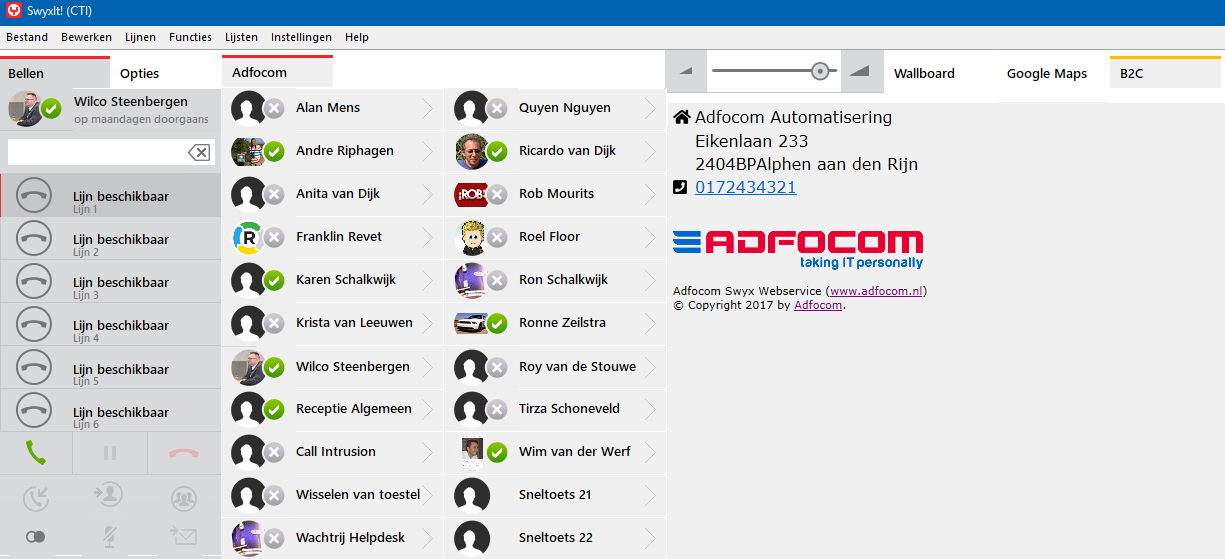Expand options arrow for Karen Schalkwijk
The width and height of the screenshot is (1225, 559).
pyautogui.click(x=427, y=280)
